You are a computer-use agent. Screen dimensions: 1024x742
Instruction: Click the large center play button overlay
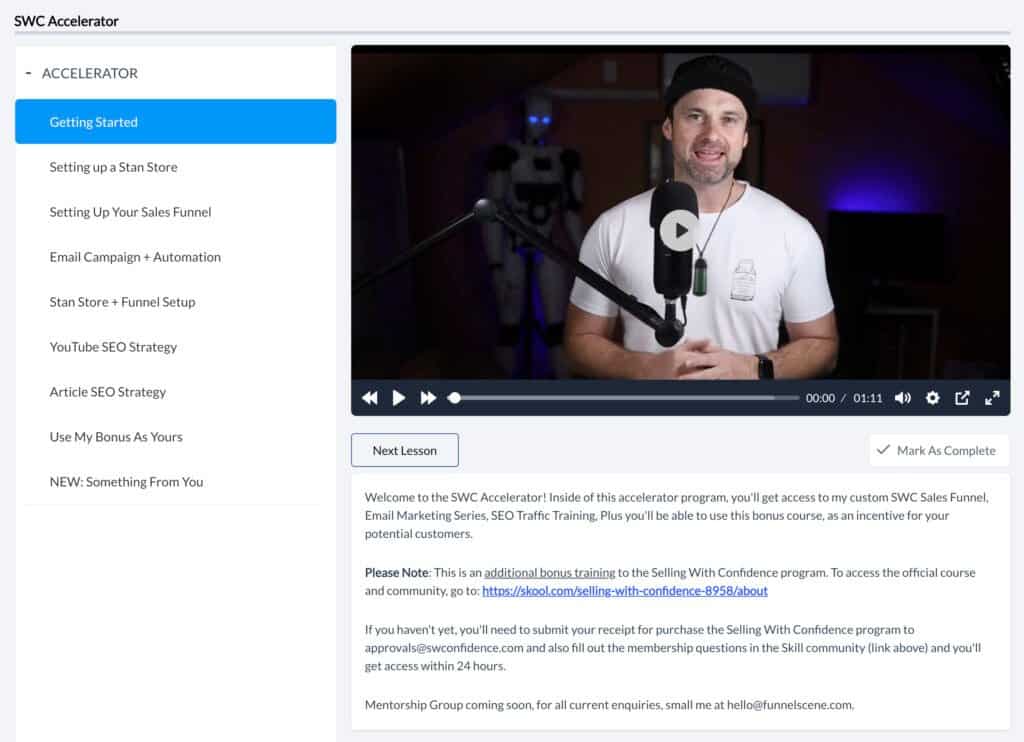(679, 230)
